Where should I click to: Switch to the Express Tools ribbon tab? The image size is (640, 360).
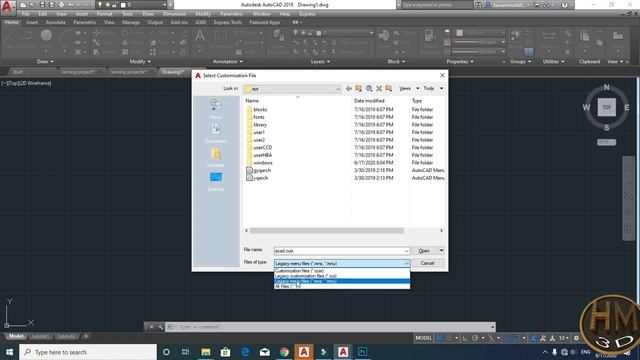[227, 22]
